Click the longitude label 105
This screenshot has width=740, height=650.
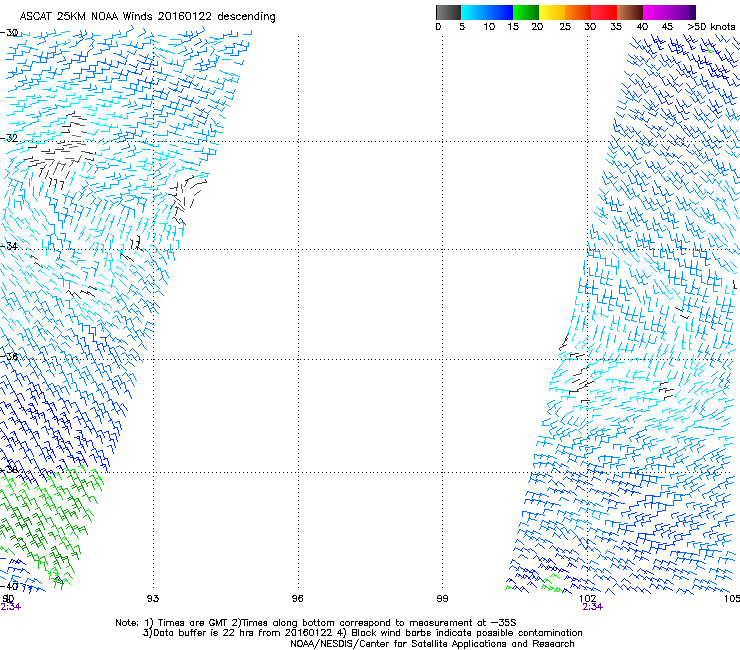732,599
